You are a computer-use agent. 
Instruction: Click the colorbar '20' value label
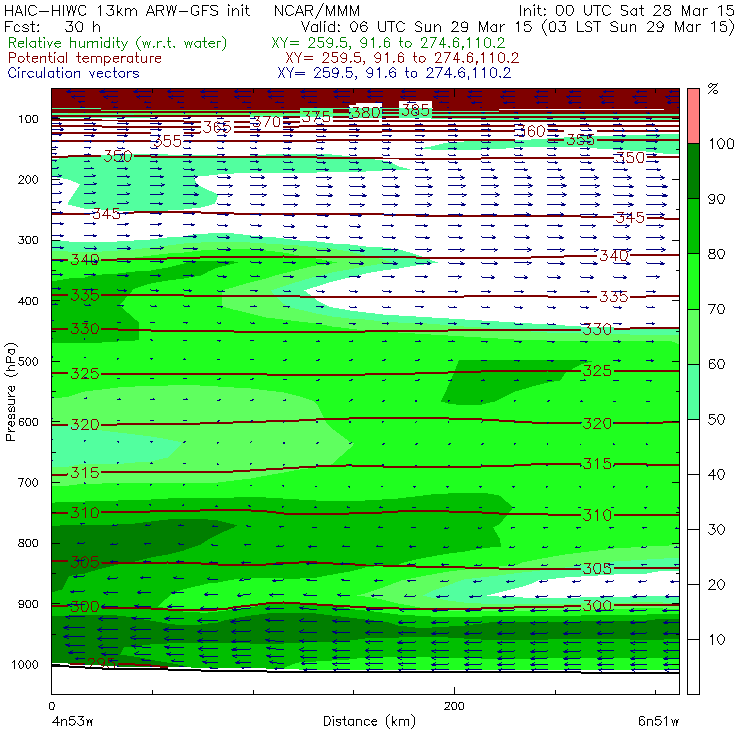716,585
